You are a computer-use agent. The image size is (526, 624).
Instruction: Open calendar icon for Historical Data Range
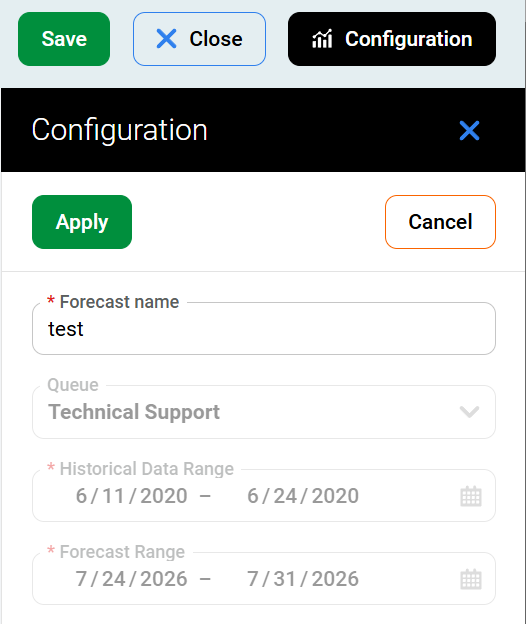(471, 496)
